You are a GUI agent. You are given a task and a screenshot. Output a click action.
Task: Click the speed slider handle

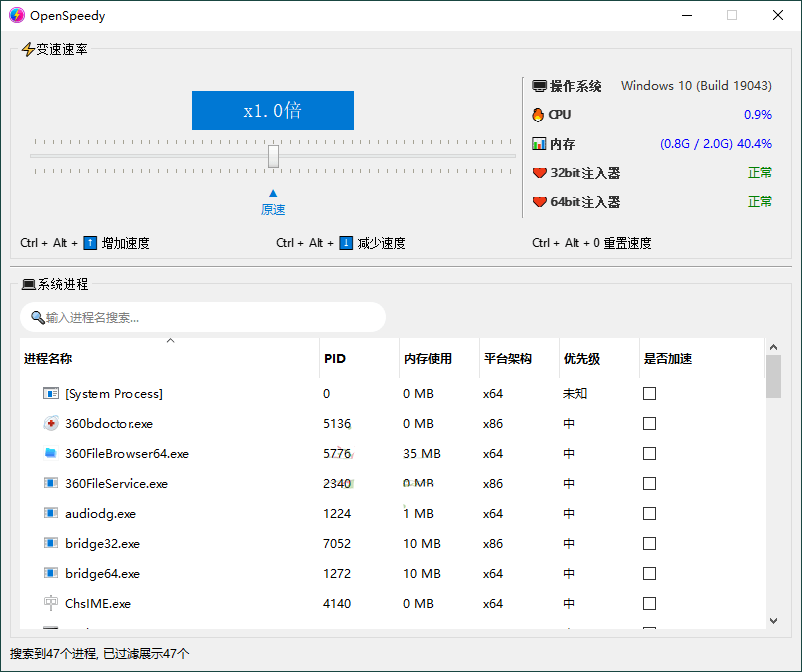point(272,157)
